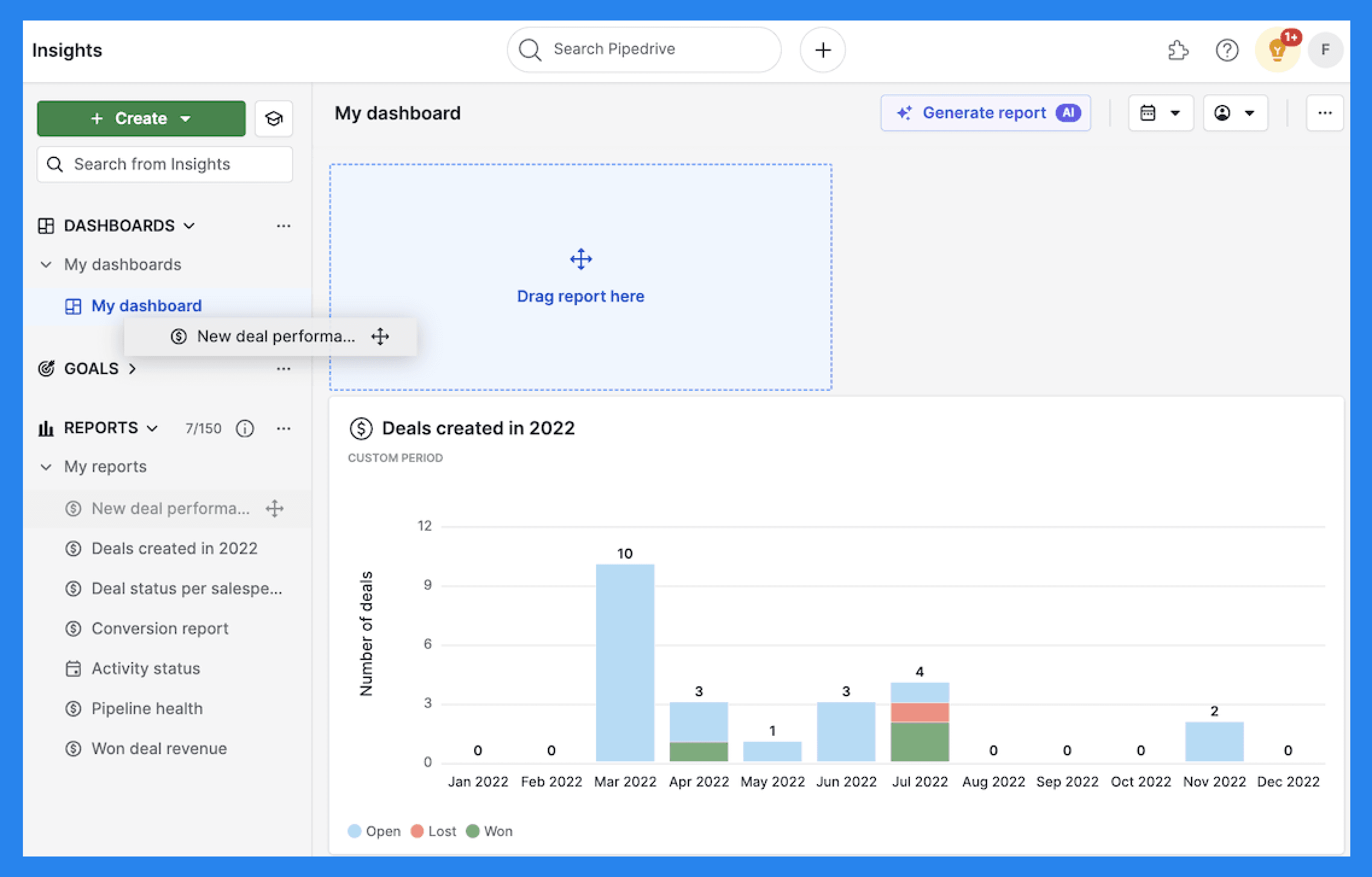
Task: Open the learning graduation cap icon
Action: click(x=274, y=118)
